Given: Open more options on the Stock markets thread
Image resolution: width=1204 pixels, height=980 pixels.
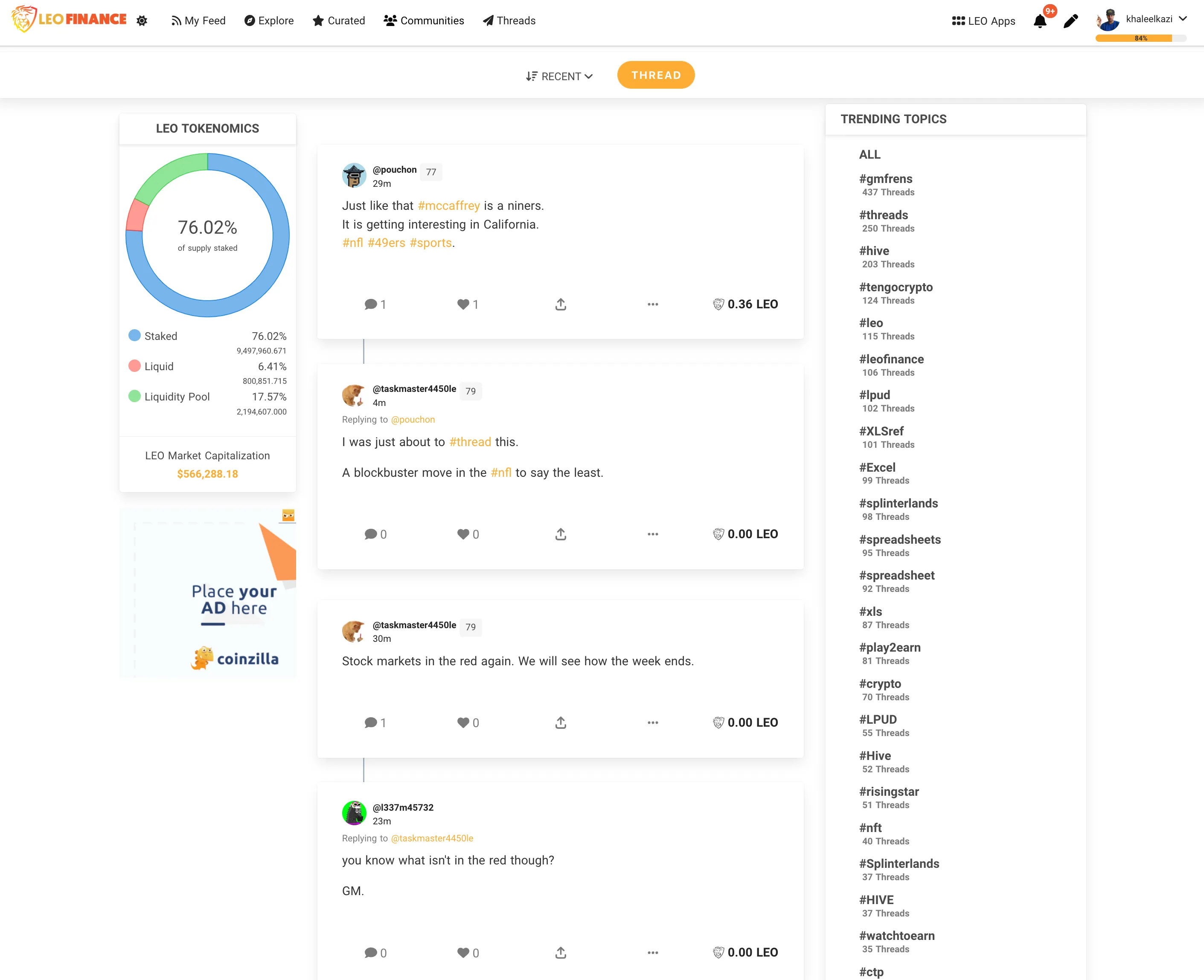Looking at the screenshot, I should pyautogui.click(x=653, y=722).
